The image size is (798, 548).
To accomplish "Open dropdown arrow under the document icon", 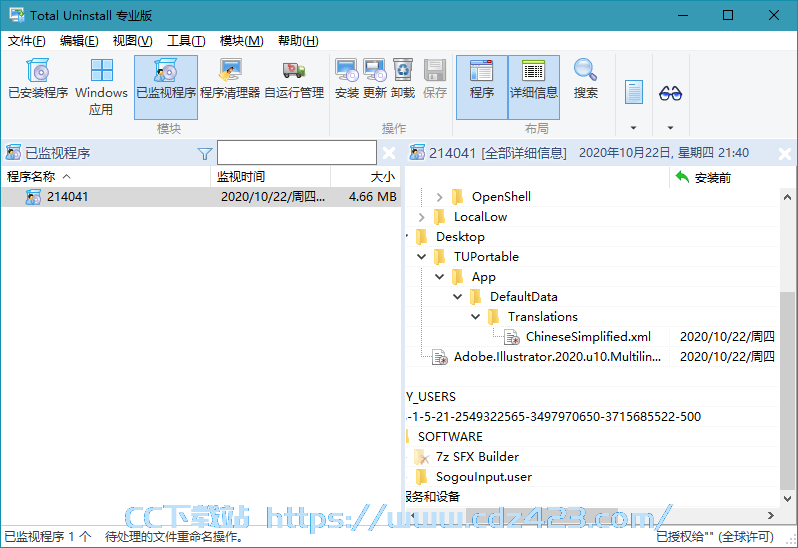I will [x=634, y=128].
